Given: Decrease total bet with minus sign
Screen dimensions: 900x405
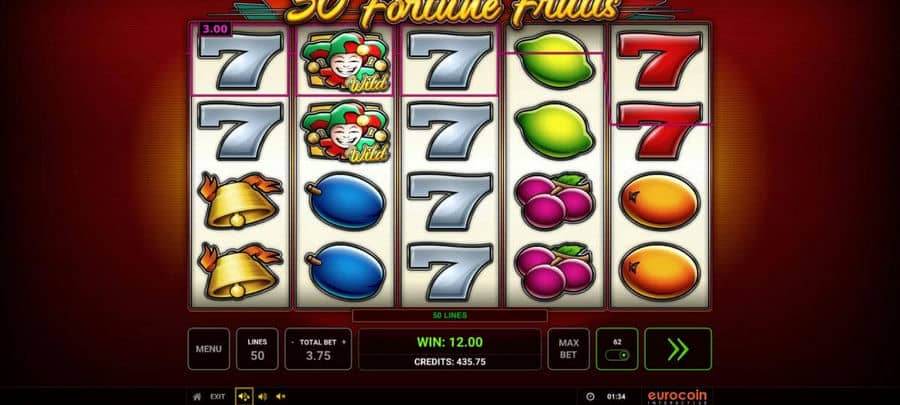Looking at the screenshot, I should coord(293,342).
